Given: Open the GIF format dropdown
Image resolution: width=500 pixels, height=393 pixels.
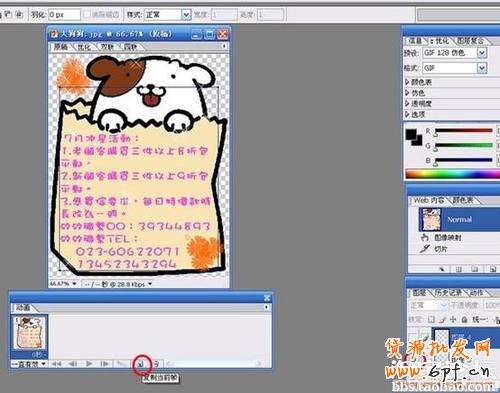Looking at the screenshot, I should tap(482, 68).
